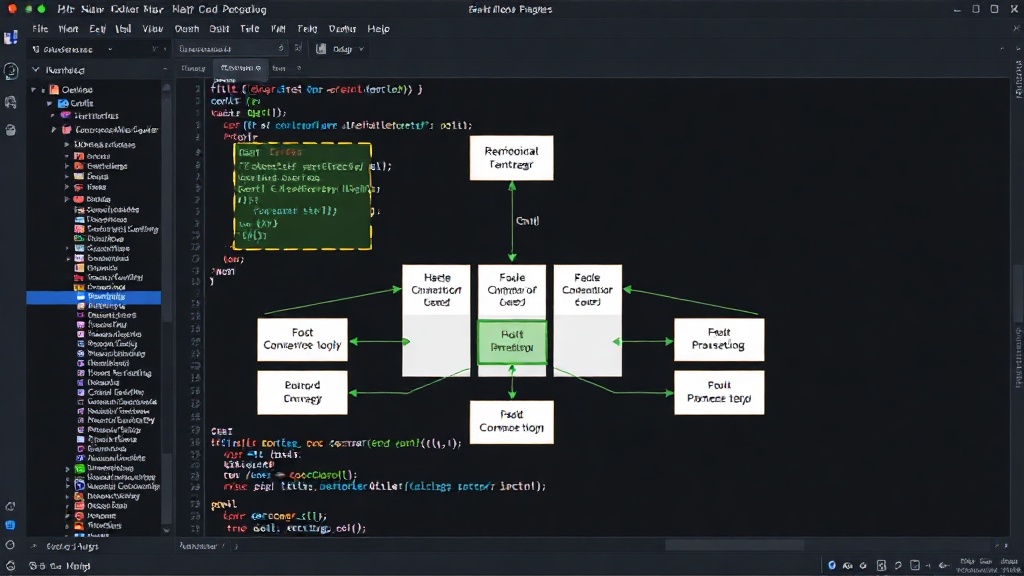Click the yellow dashed highlighted code block
This screenshot has height=576, width=1024.
tap(302, 196)
